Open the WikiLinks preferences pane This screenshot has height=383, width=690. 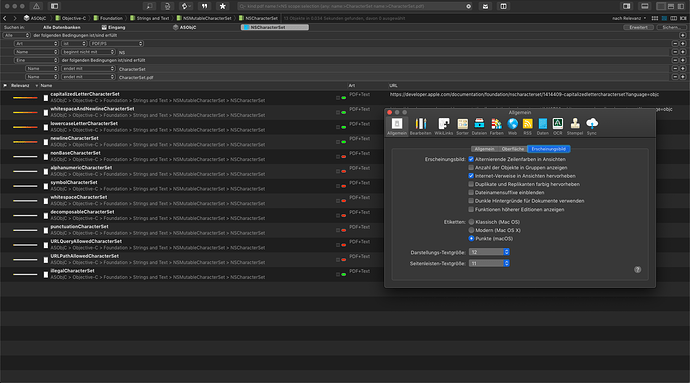(x=444, y=126)
